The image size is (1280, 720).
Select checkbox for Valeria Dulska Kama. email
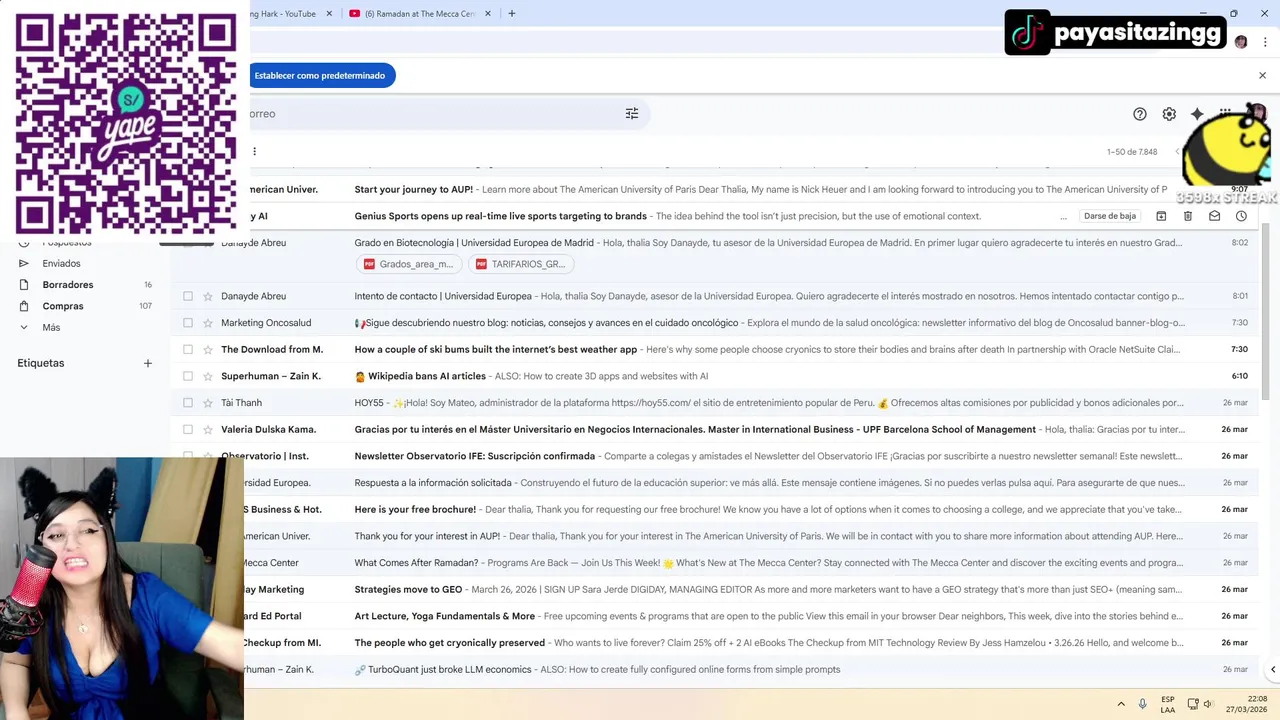pos(188,430)
